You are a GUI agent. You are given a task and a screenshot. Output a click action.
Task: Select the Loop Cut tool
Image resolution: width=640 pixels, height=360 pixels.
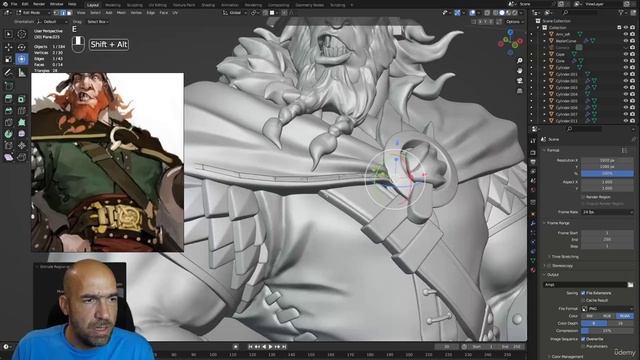tap(22, 111)
